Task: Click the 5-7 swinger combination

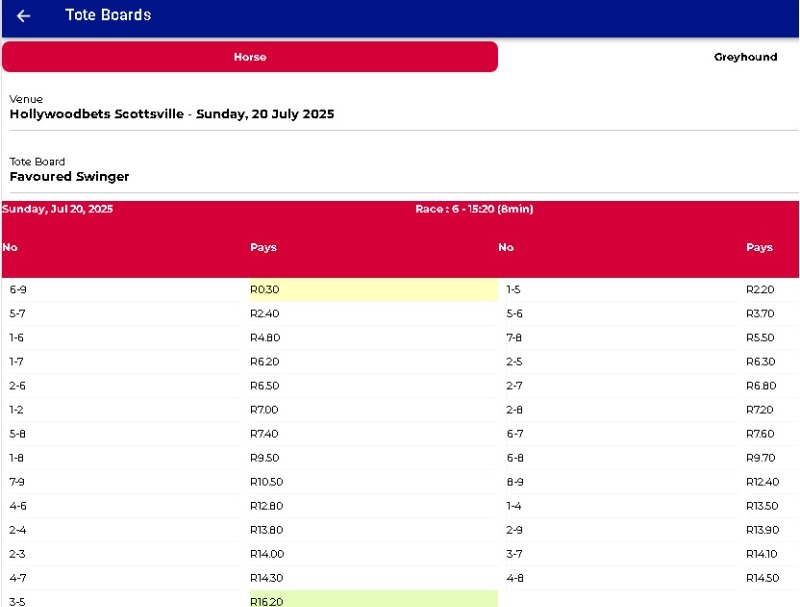Action: 18,314
